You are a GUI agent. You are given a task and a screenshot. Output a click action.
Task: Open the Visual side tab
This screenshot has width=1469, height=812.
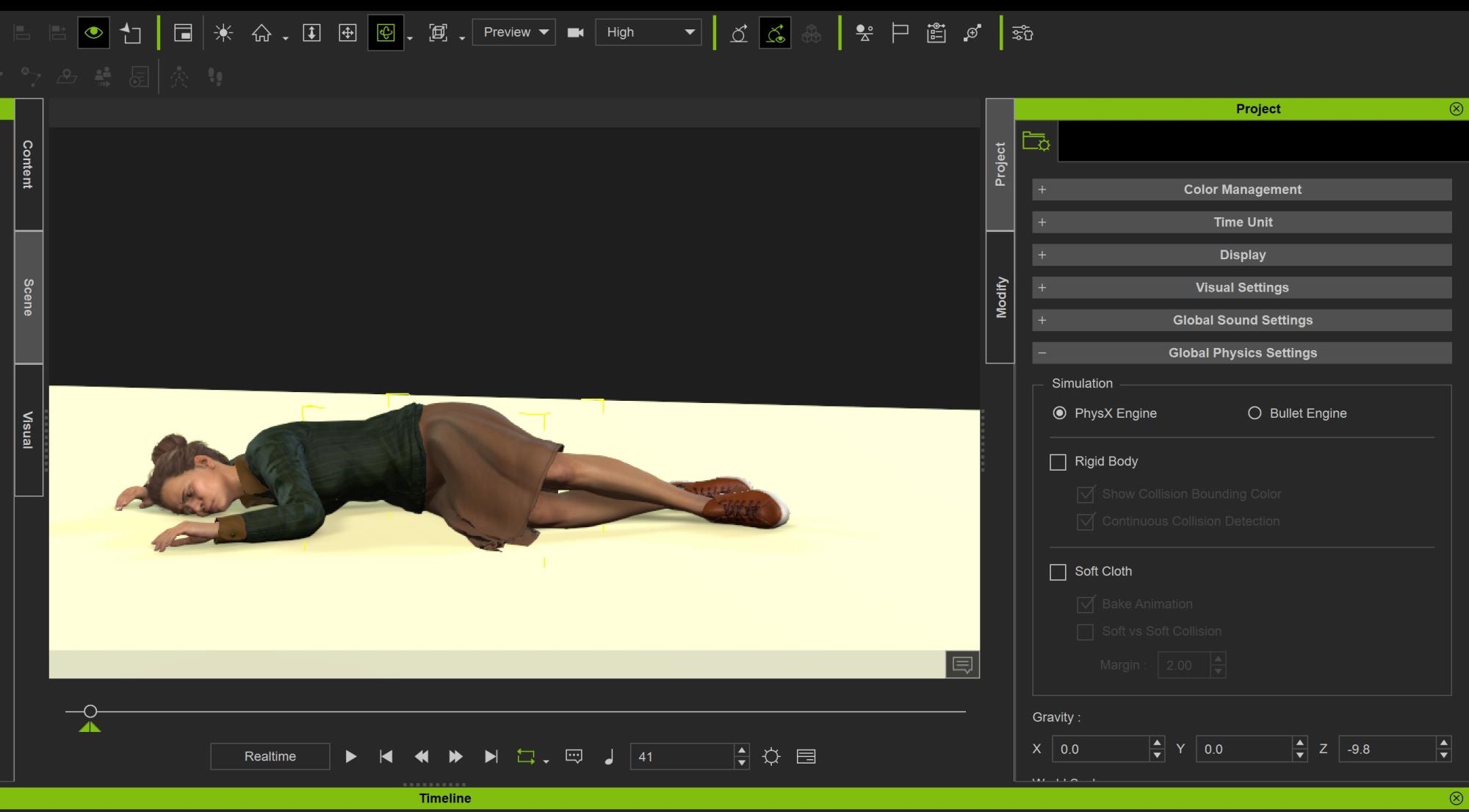29,430
